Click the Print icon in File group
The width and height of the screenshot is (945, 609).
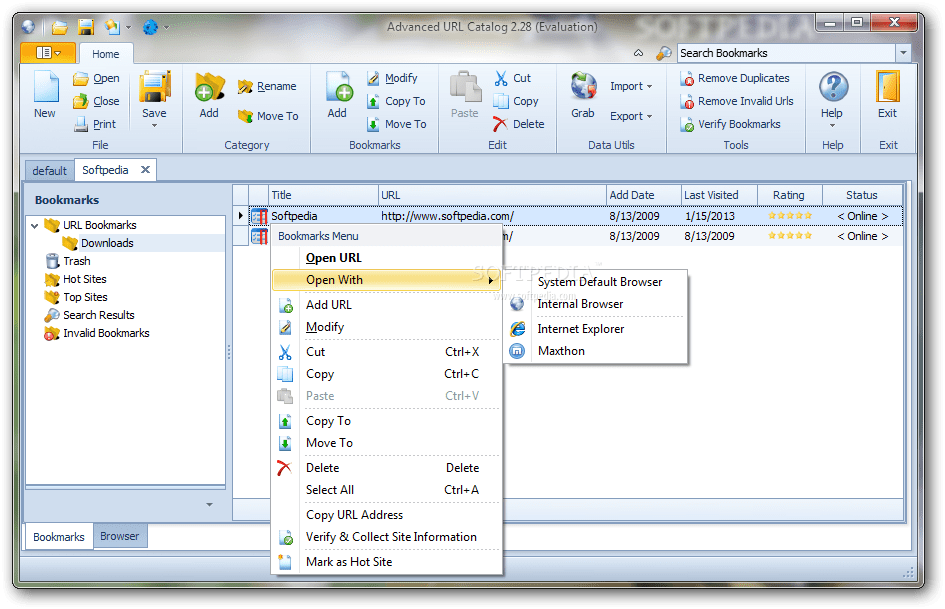coord(97,123)
